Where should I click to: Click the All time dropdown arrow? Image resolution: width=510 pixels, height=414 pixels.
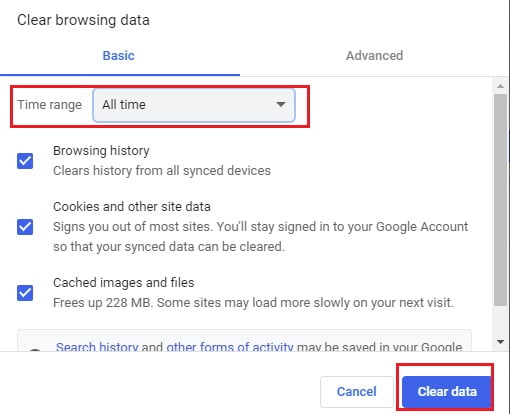281,105
